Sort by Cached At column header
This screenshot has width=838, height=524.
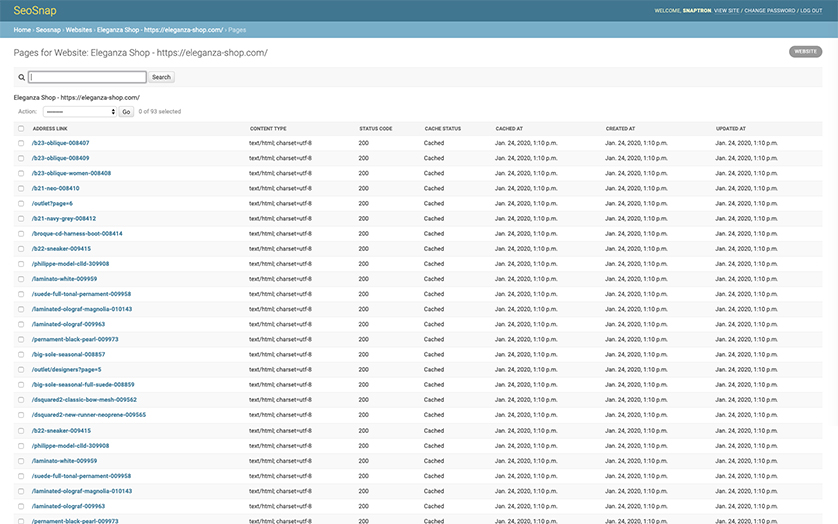point(508,129)
